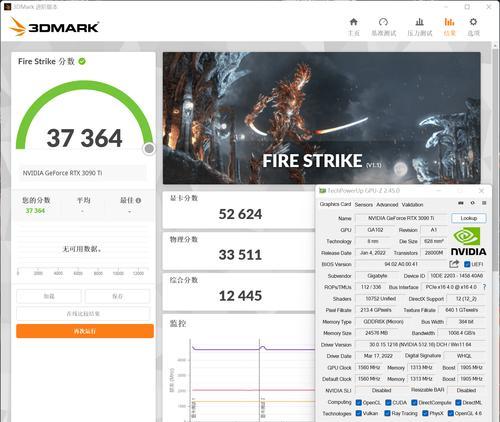500x422 pixels.
Task: Click the Memory Type GDDR6X (Micron) field
Action: (x=383, y=322)
